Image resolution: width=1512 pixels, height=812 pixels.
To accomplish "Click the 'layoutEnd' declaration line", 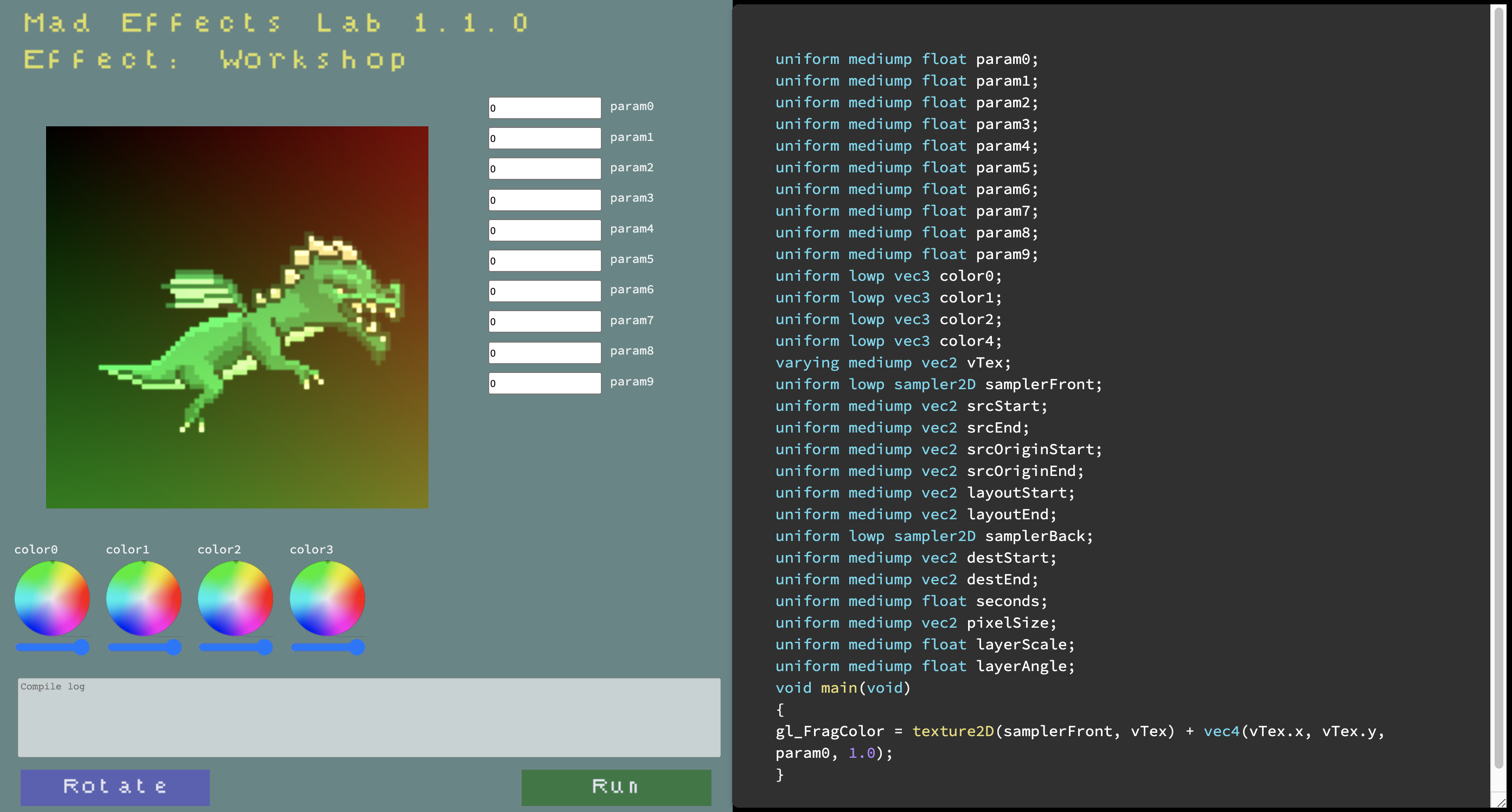I will point(916,514).
